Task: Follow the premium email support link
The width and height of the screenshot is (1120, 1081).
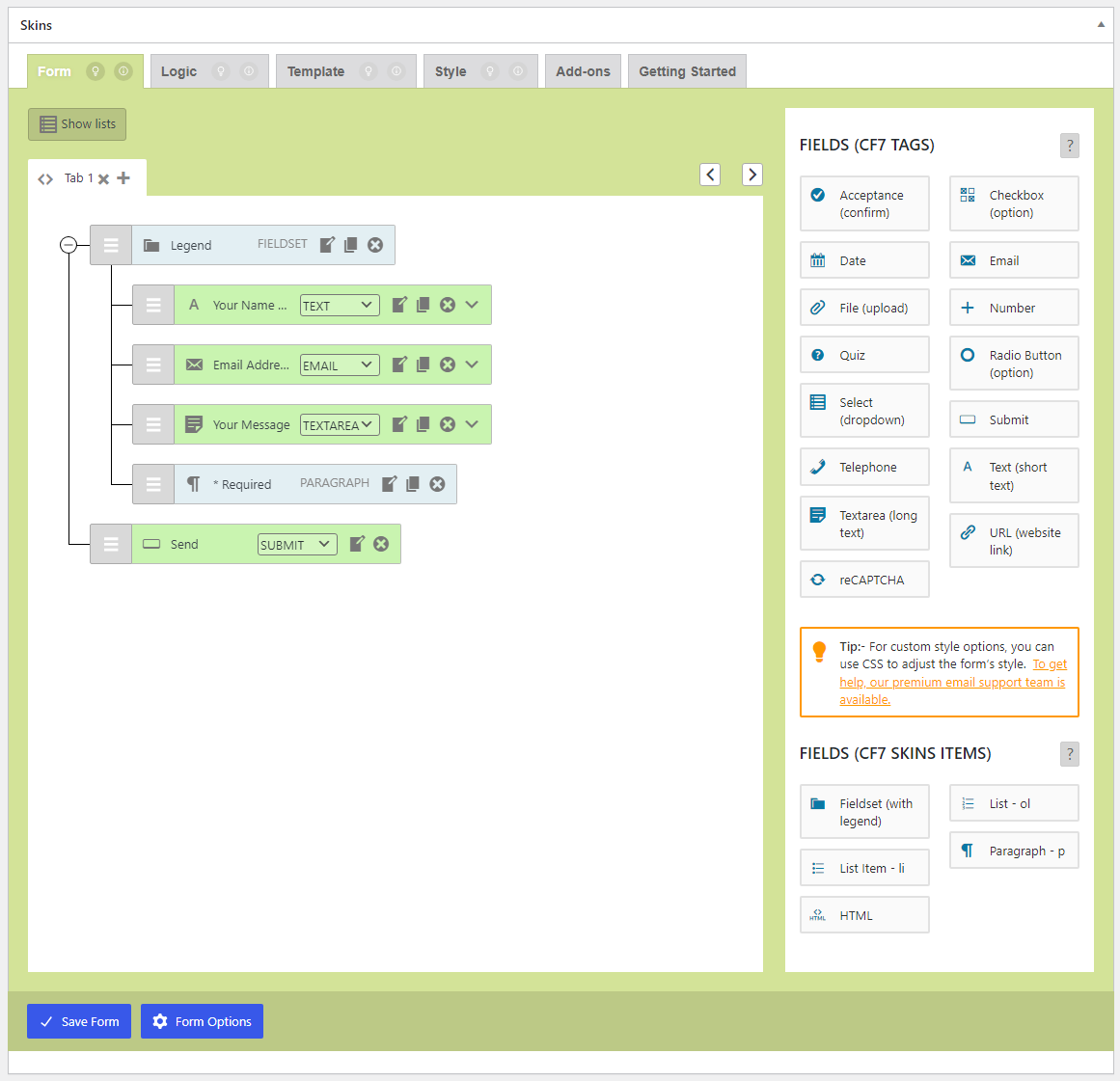Action: (x=953, y=682)
